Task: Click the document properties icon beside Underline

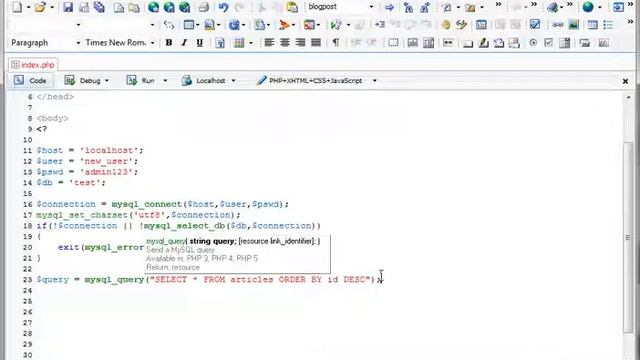Action: pos(220,43)
